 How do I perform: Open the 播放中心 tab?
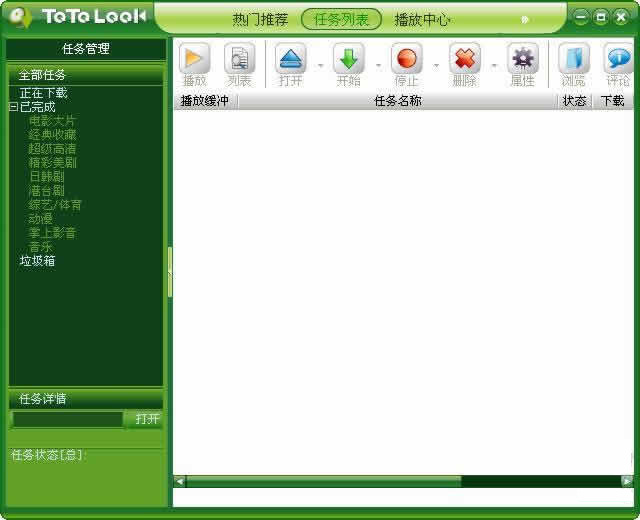[422, 19]
